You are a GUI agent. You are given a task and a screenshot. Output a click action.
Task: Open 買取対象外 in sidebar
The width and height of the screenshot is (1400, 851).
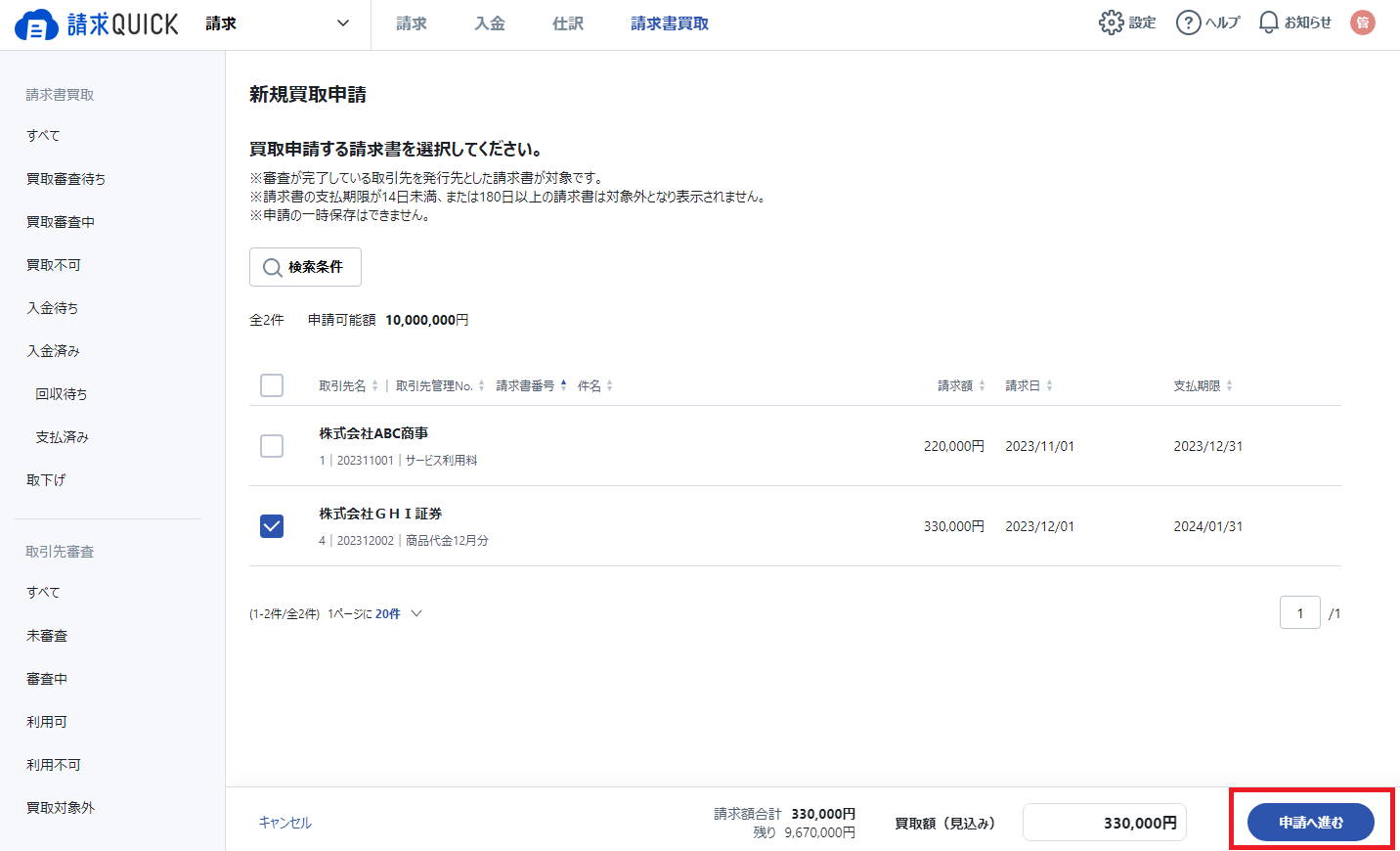tap(61, 808)
